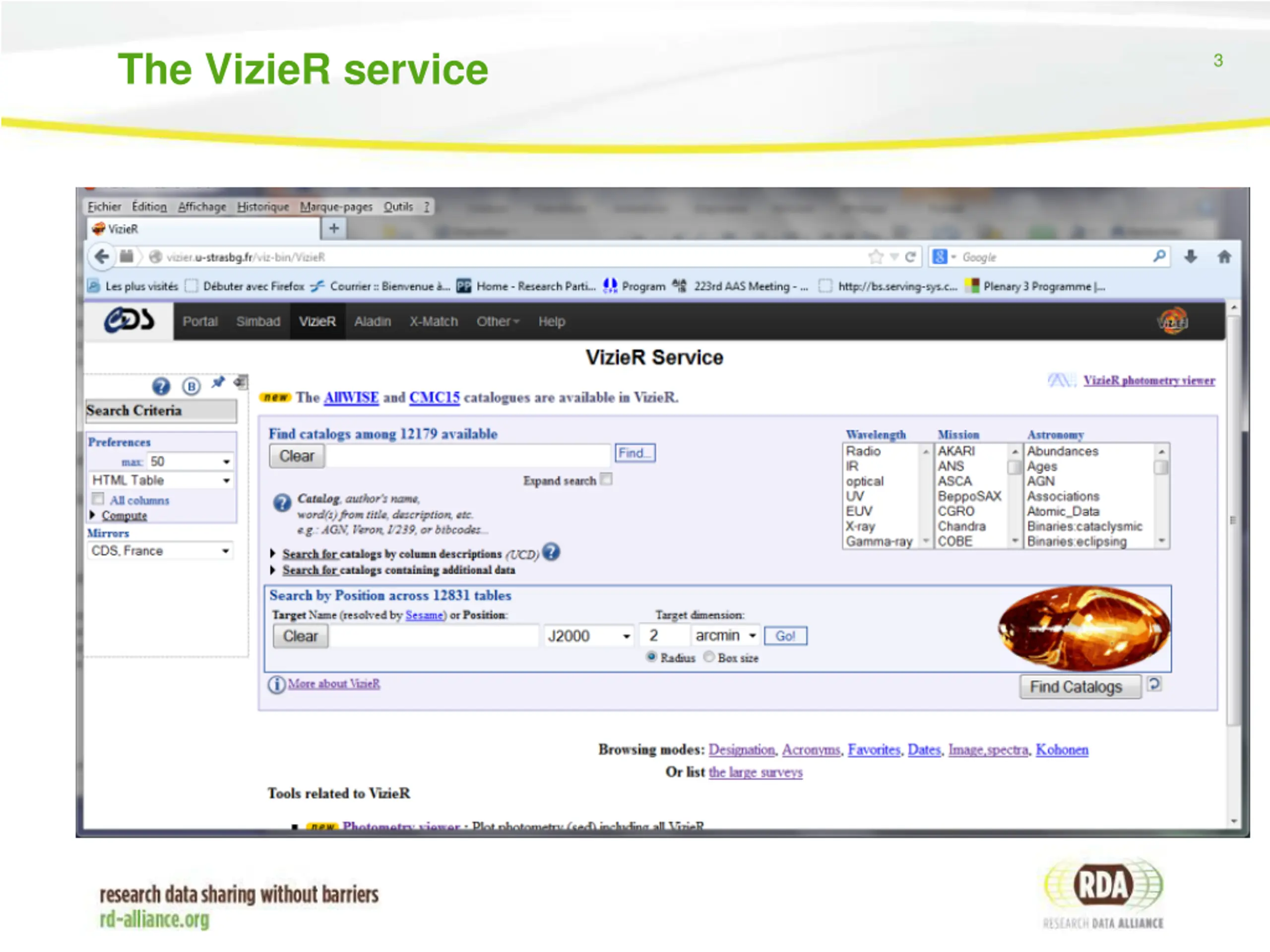Collapse sidebar with the panel icon
The width and height of the screenshot is (1270, 952).
coord(242,382)
